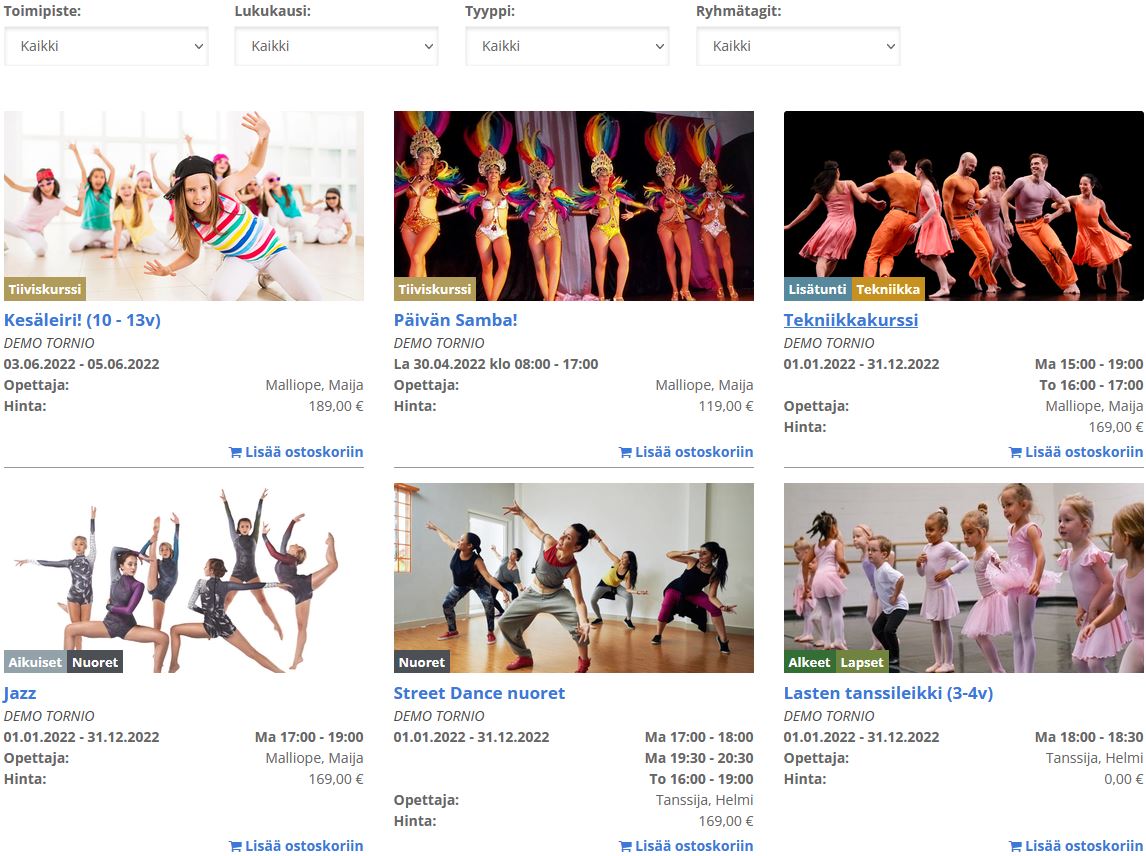Expand the Ryhmätagit filter dropdown
Viewport: 1146px width, 856px height.
point(798,46)
